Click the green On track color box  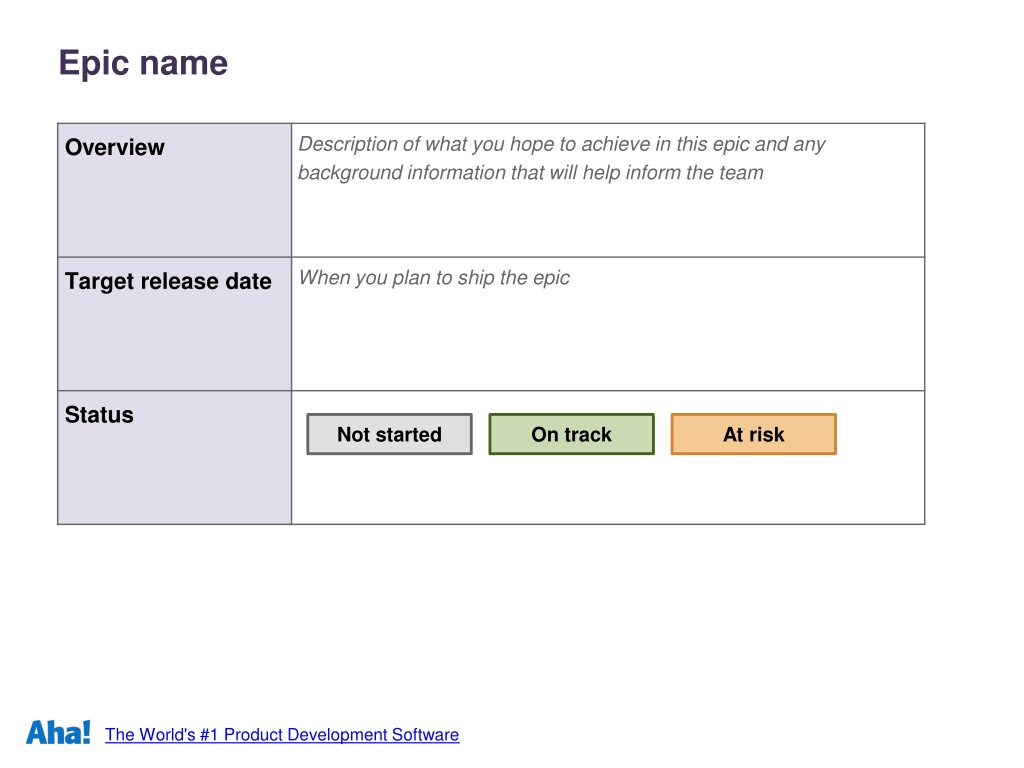571,434
